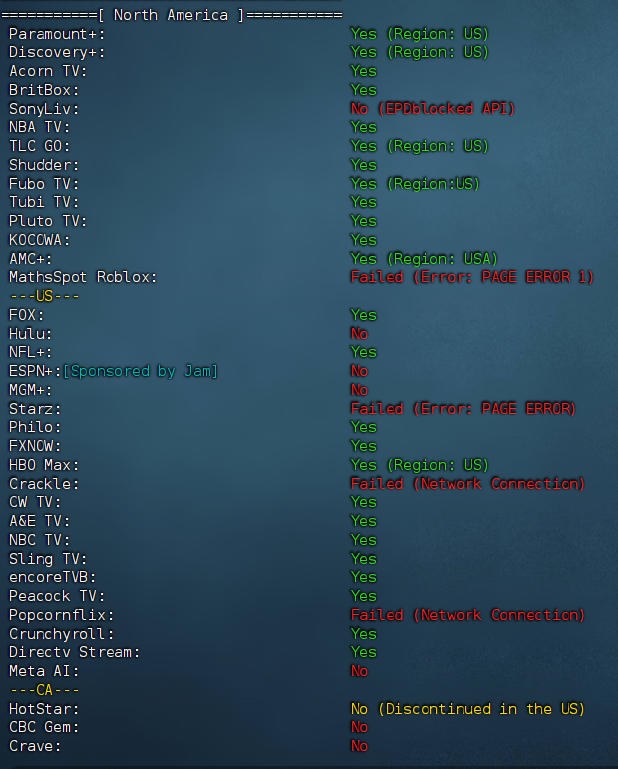Click the CBC Gem service label
Image resolution: width=618 pixels, height=769 pixels.
click(44, 727)
